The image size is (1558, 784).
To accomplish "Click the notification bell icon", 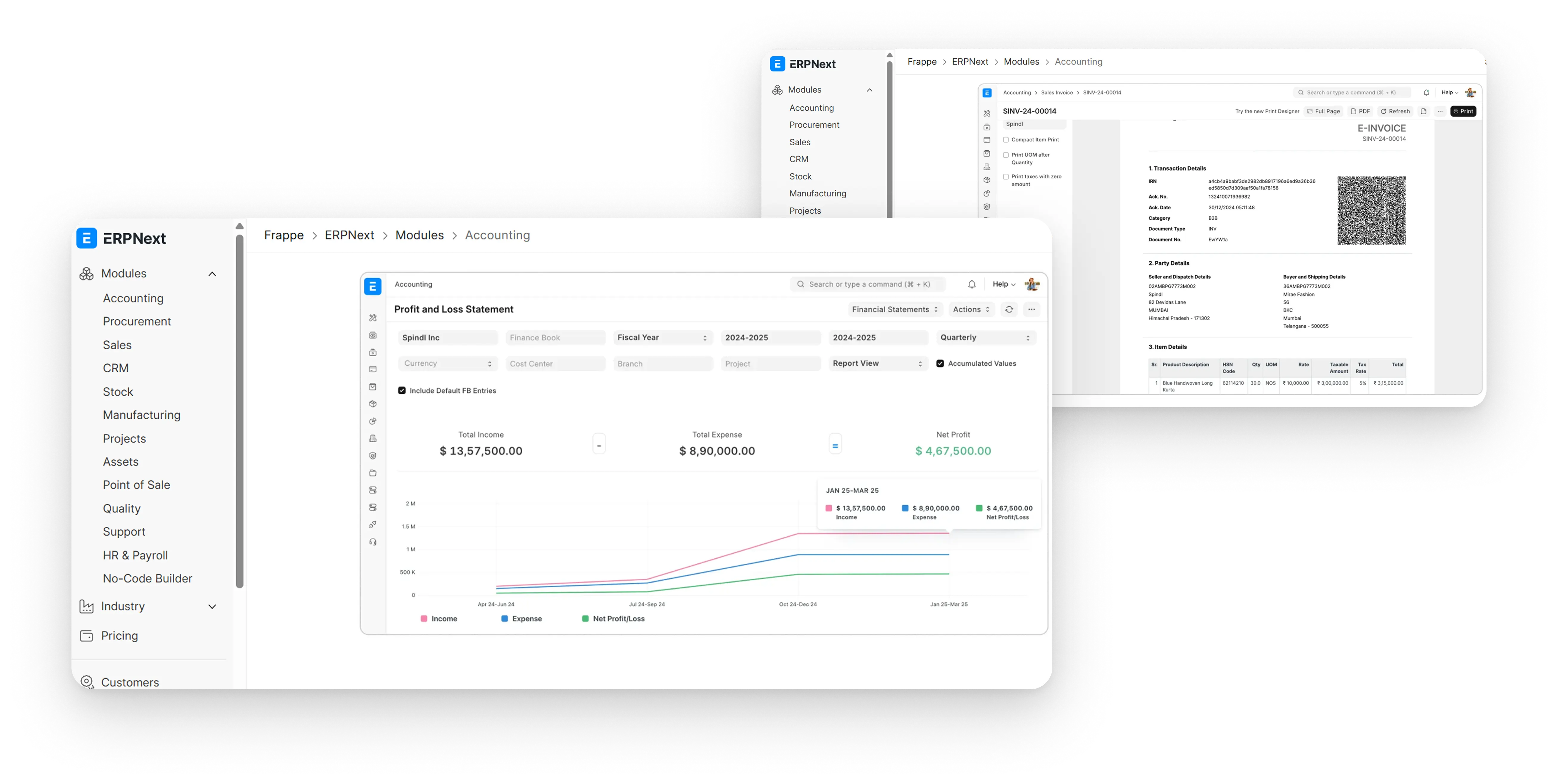I will pyautogui.click(x=971, y=285).
